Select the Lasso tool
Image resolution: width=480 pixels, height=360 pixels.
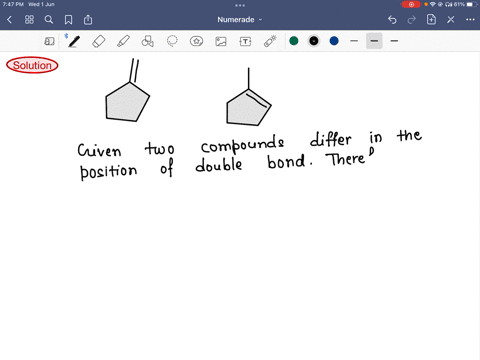(x=172, y=41)
